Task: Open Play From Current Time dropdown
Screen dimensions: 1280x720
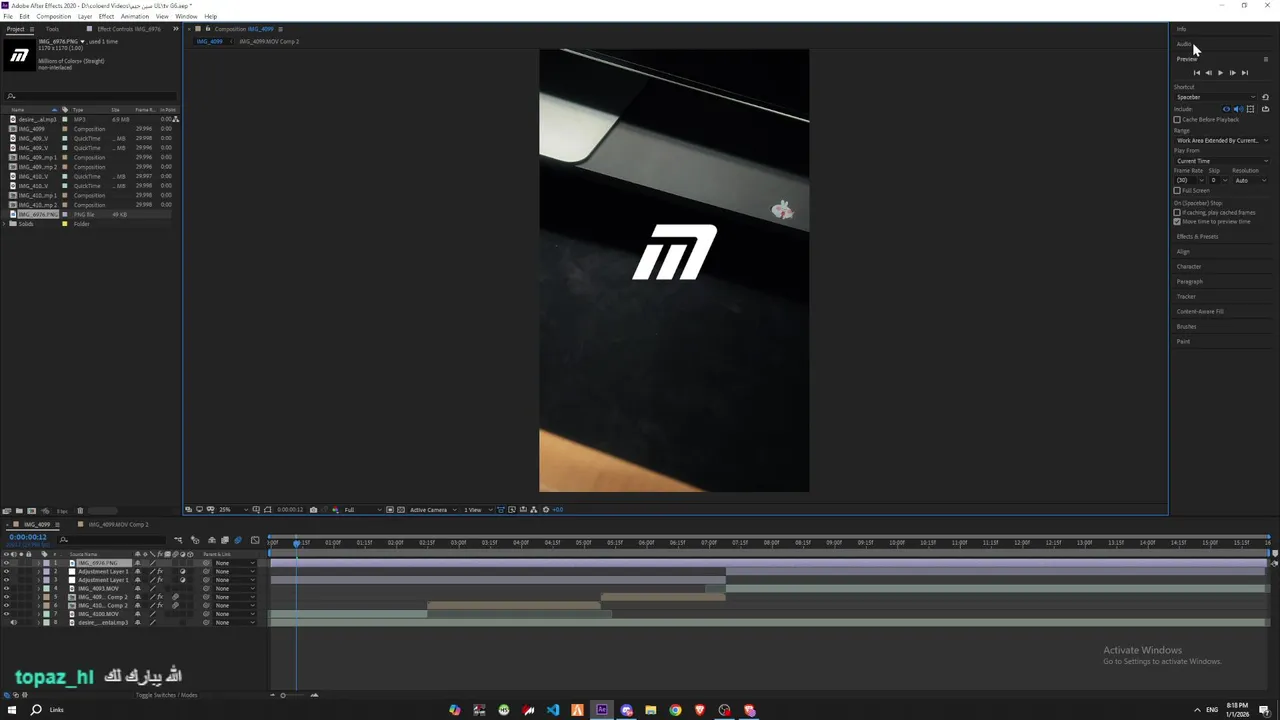Action: tap(1221, 161)
